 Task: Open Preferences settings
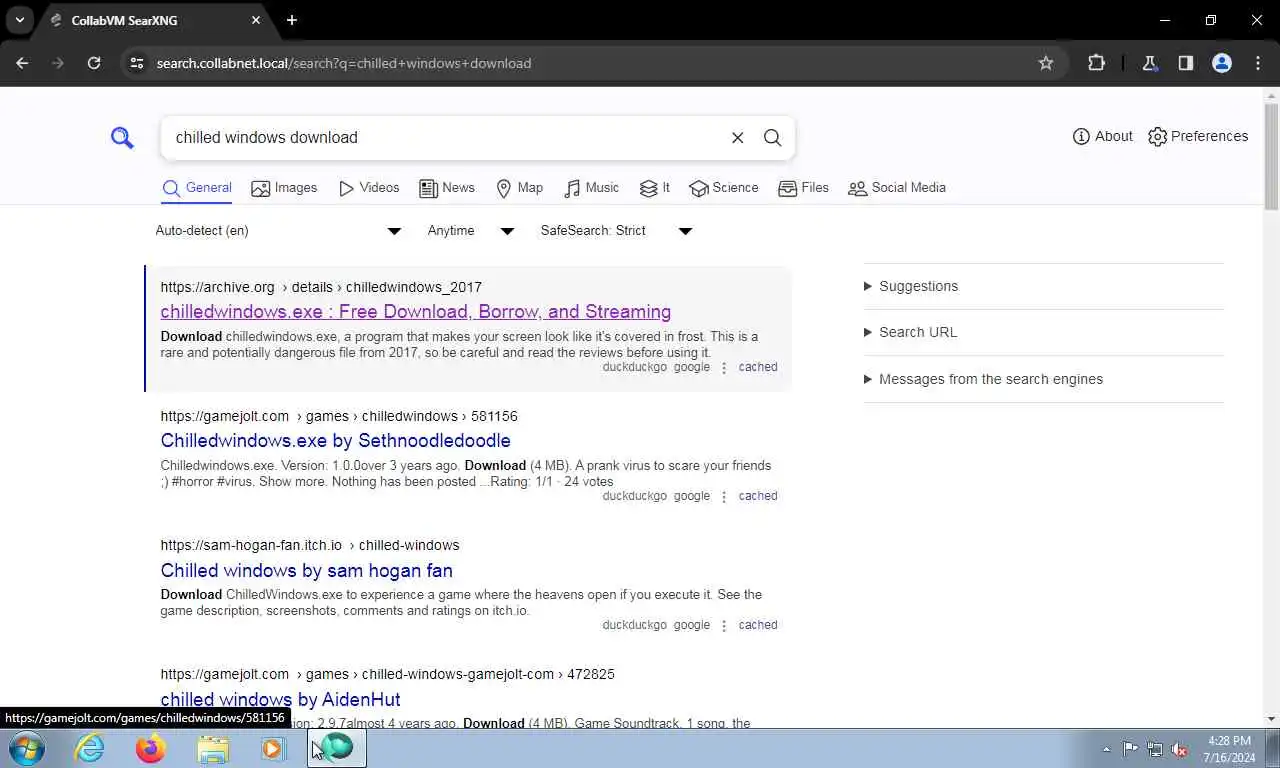point(1198,136)
